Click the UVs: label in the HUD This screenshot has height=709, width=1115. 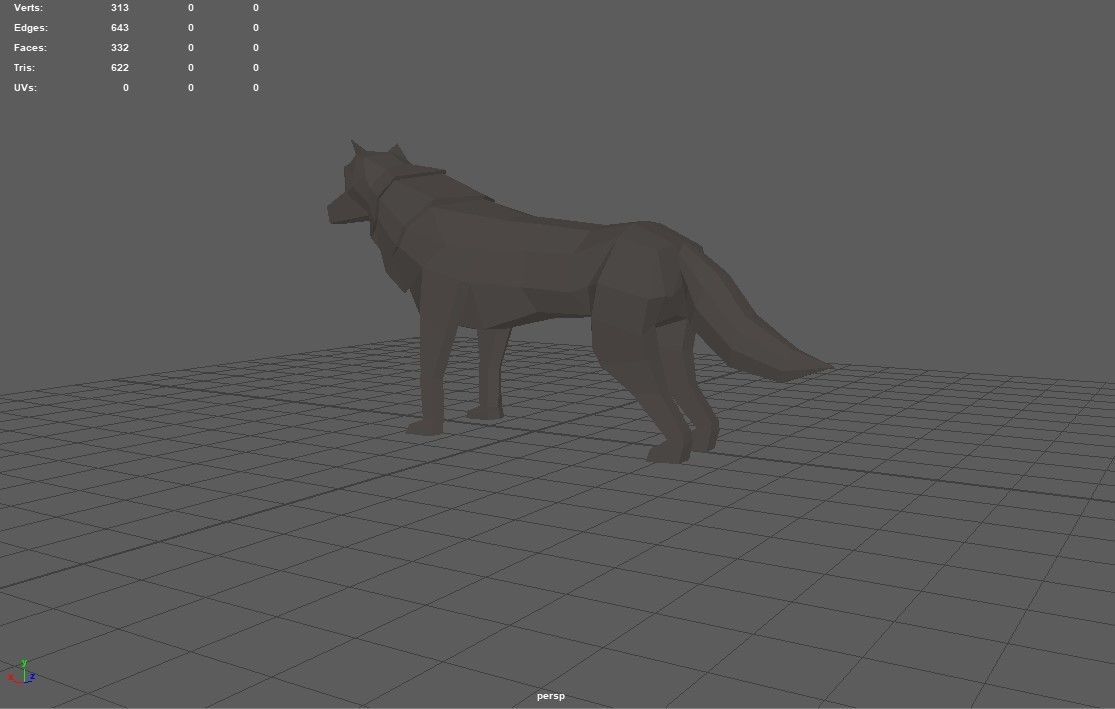[x=25, y=87]
